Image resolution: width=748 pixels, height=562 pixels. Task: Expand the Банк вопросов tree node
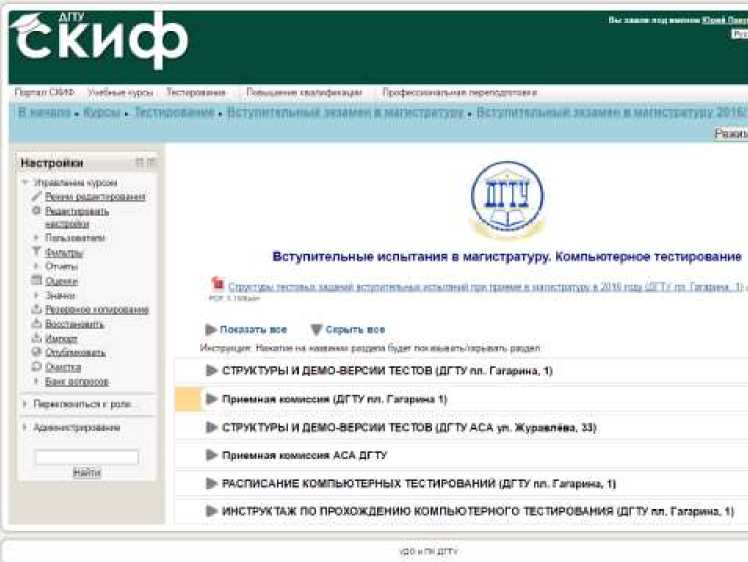click(36, 381)
